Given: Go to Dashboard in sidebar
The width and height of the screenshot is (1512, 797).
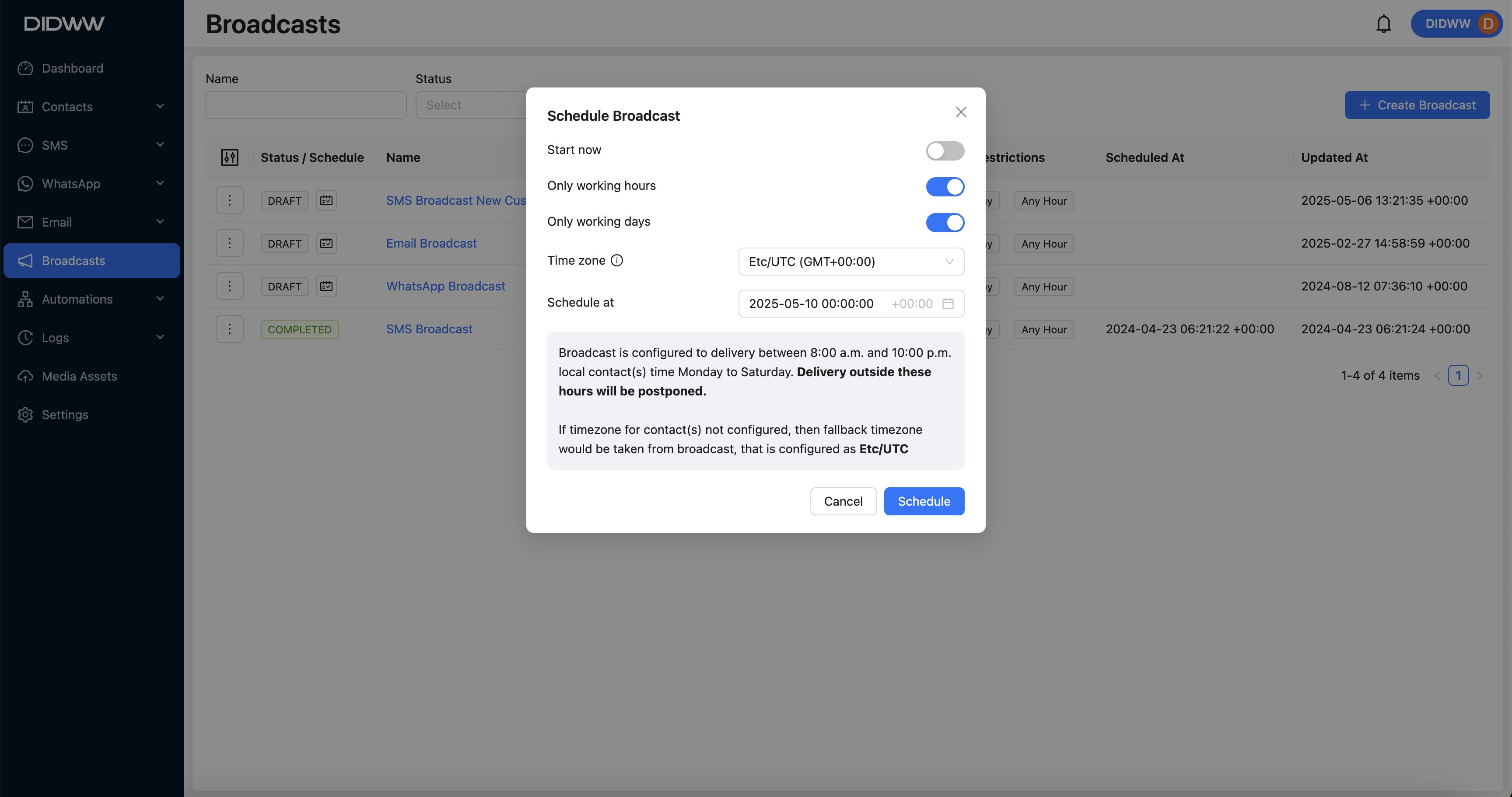Looking at the screenshot, I should click(72, 68).
